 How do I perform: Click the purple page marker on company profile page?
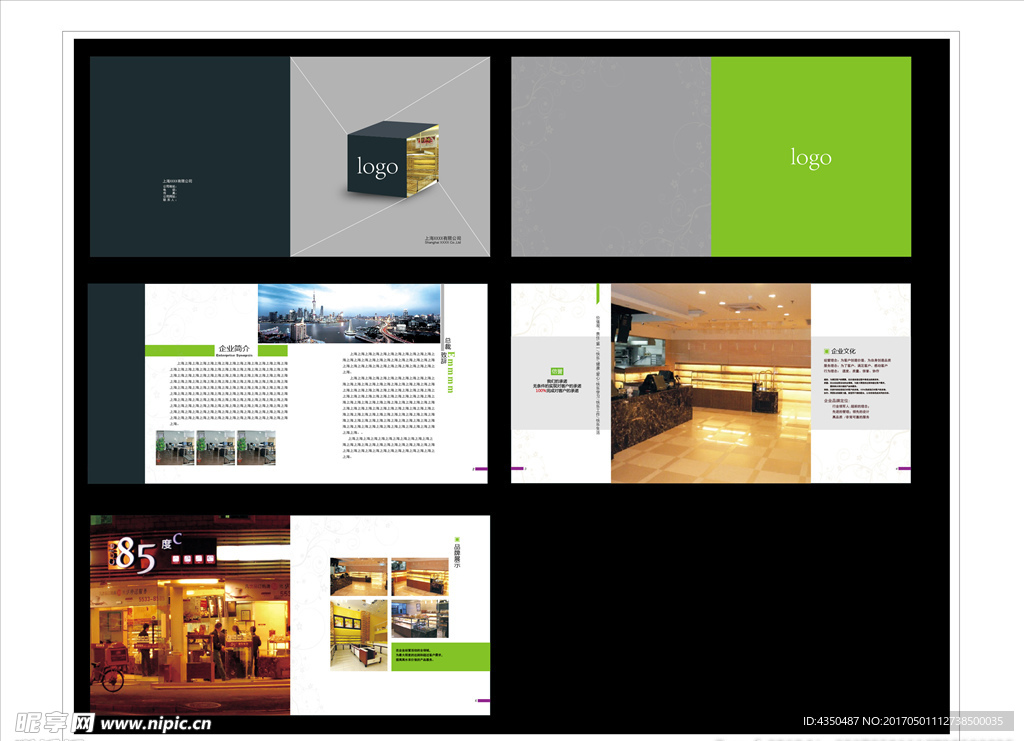point(480,467)
